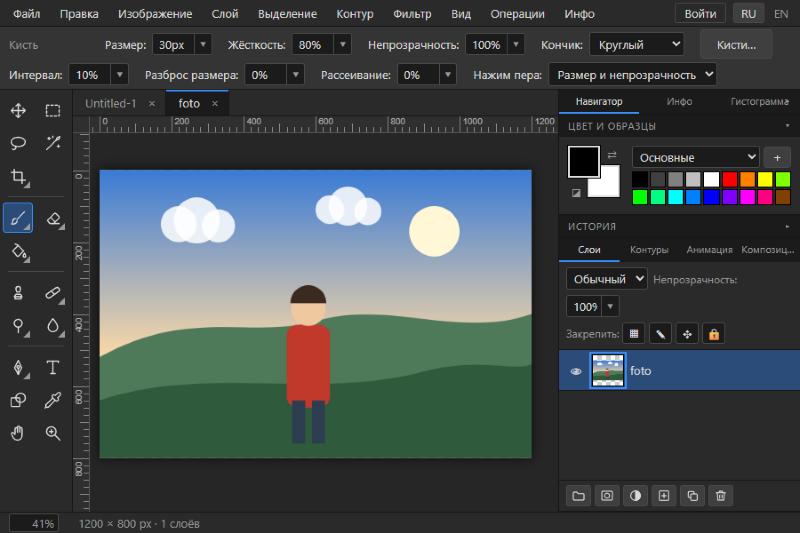This screenshot has width=800, height=533.
Task: Open the Интервал spacing dropdown arrow
Action: [x=119, y=75]
